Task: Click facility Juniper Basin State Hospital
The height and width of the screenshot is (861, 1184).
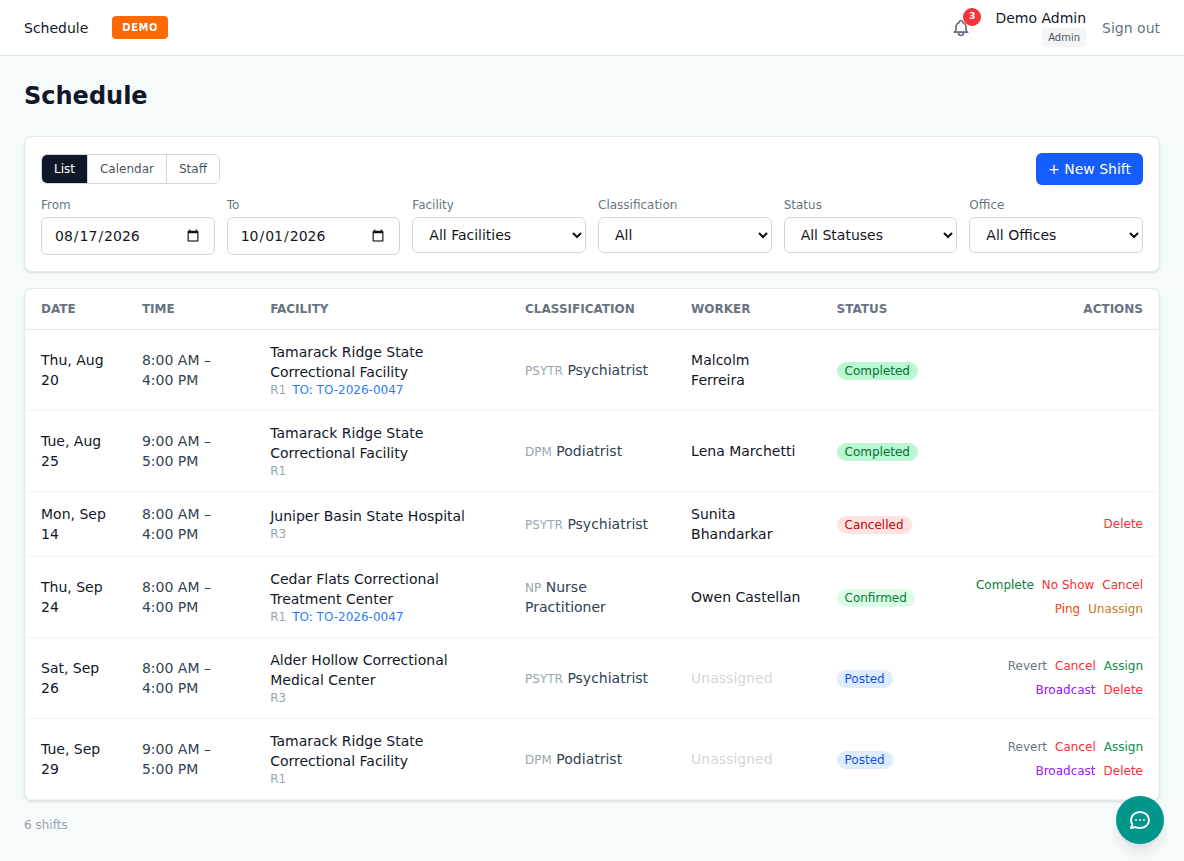Action: click(x=367, y=516)
